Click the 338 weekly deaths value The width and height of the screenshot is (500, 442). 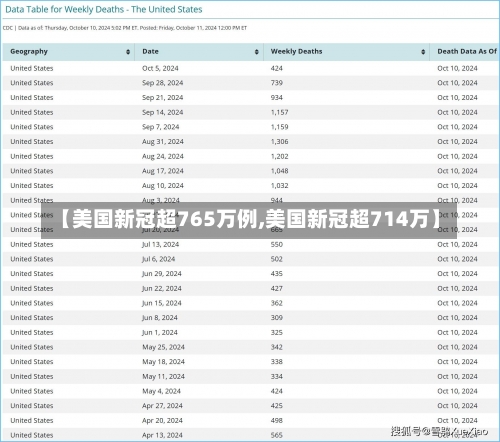(x=277, y=362)
